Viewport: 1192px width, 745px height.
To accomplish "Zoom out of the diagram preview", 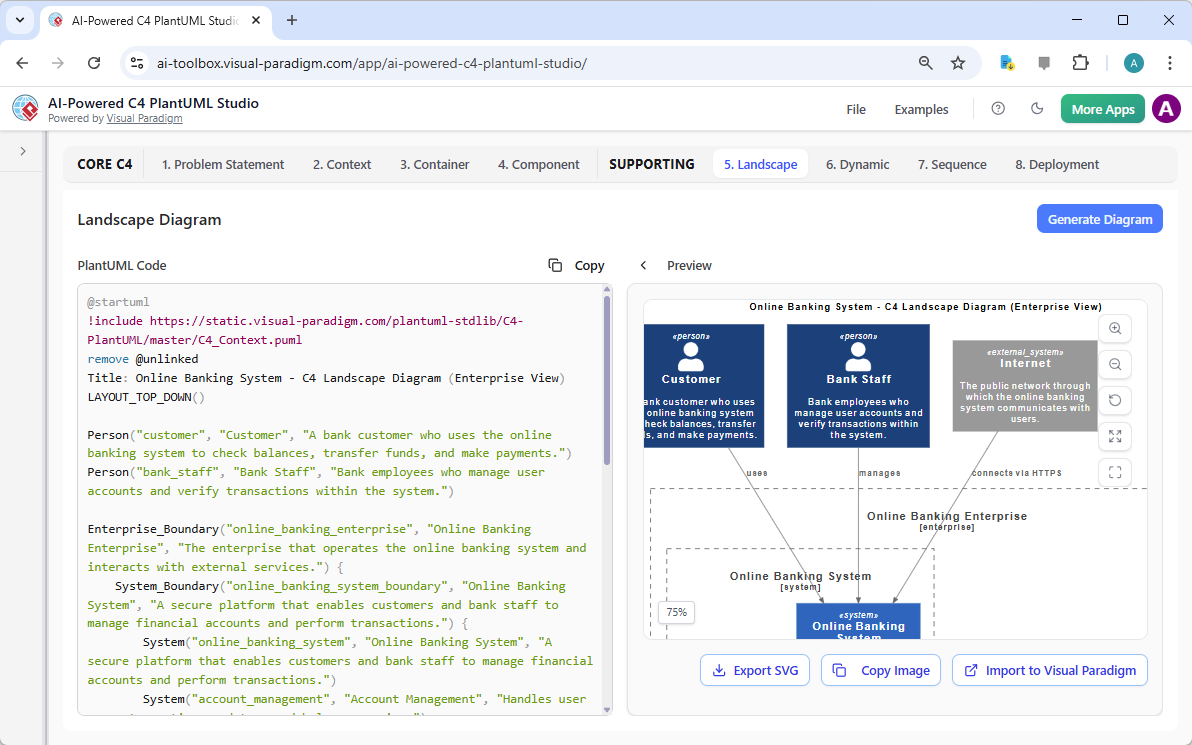I will (x=1115, y=364).
